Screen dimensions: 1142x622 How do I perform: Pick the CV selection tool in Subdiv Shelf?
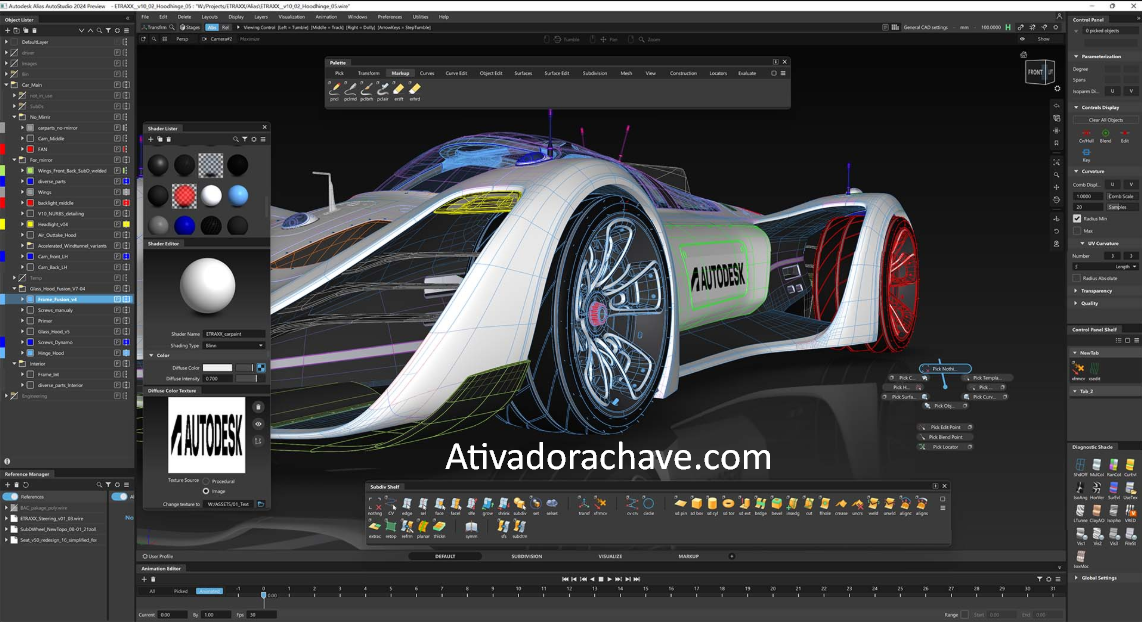(x=391, y=505)
